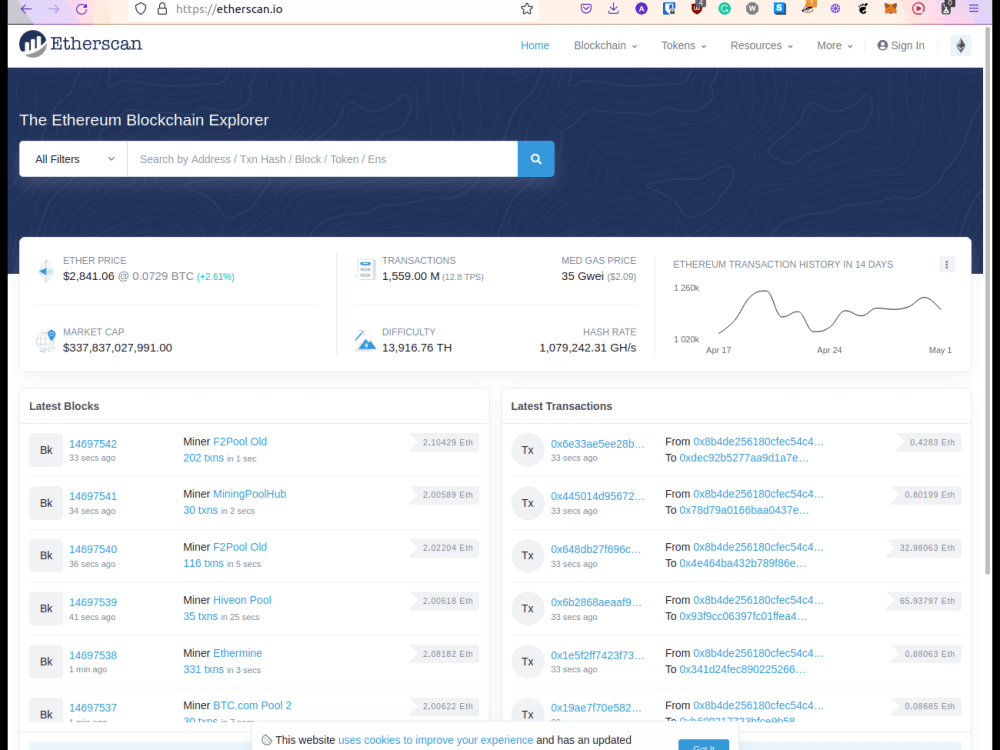
Task: Open the MetaMask fox extension icon
Action: [891, 9]
